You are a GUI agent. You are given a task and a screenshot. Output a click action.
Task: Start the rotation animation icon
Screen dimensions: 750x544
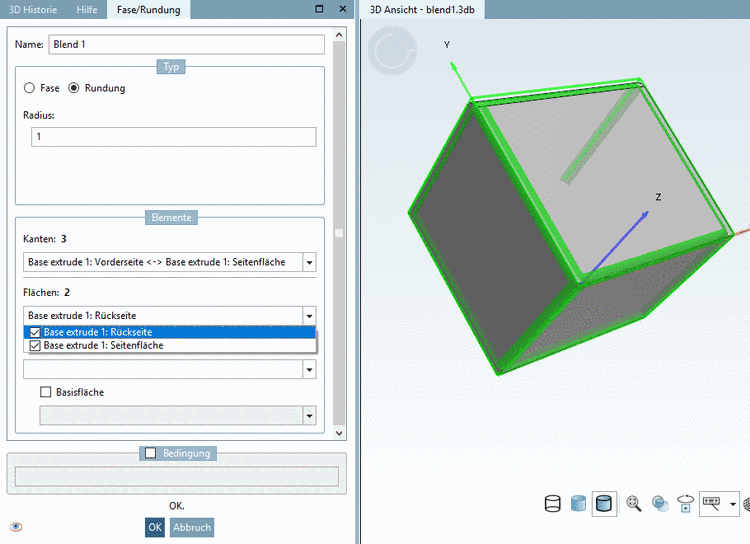click(x=685, y=503)
